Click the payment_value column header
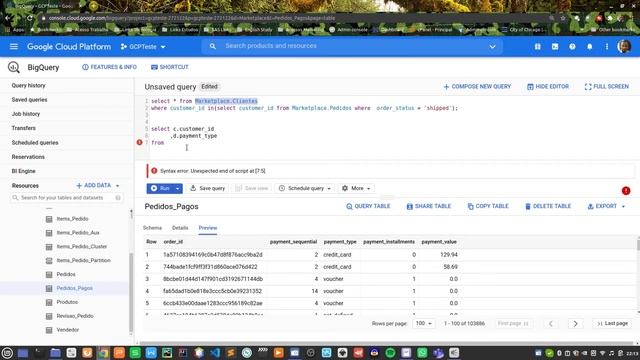The width and height of the screenshot is (640, 360). tap(439, 242)
